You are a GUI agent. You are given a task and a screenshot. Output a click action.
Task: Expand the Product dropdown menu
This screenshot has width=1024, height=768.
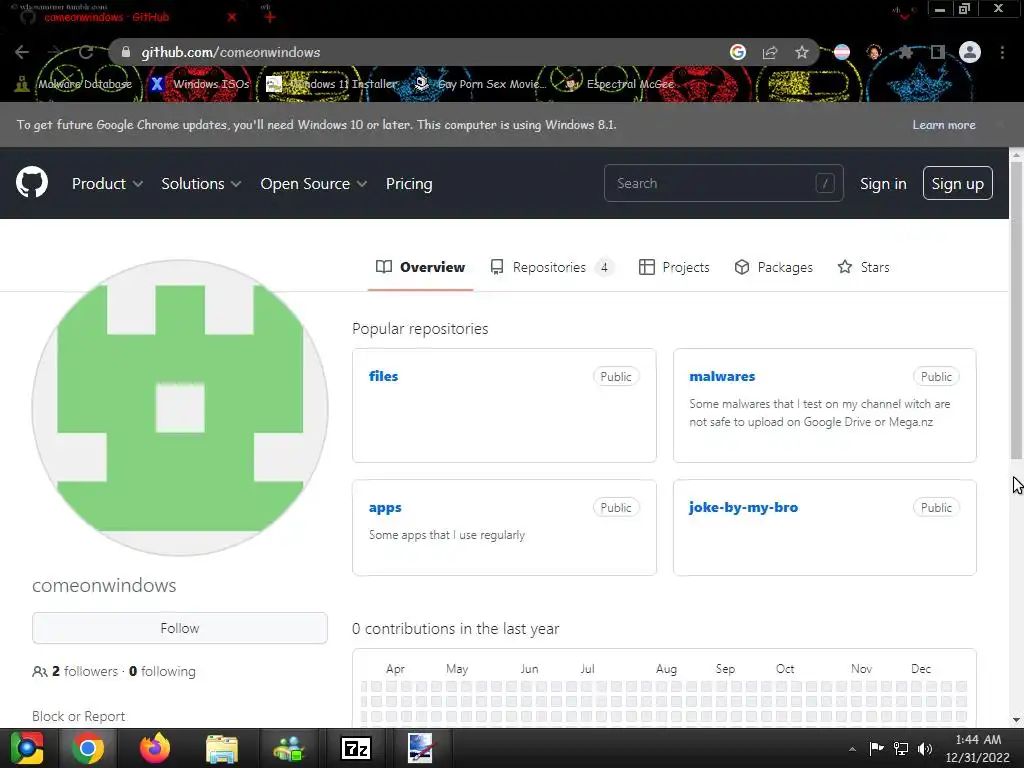(x=107, y=184)
